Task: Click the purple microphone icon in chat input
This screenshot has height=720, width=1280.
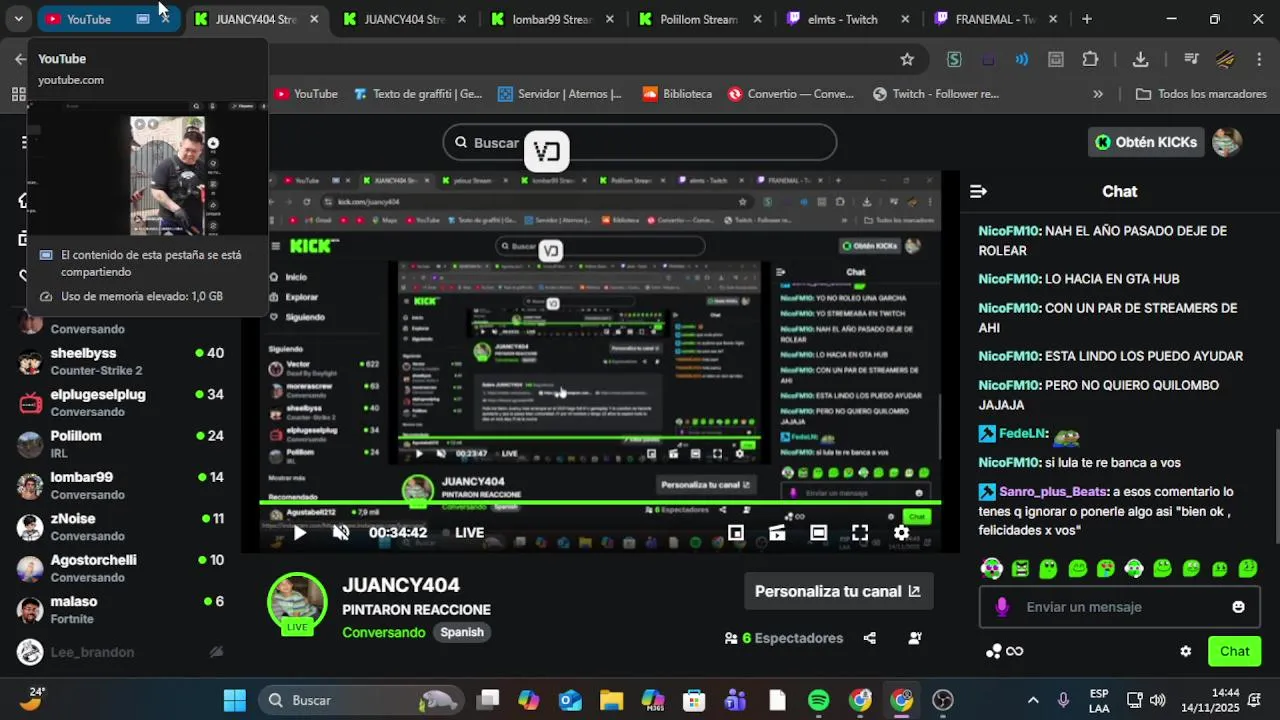Action: pos(1002,607)
